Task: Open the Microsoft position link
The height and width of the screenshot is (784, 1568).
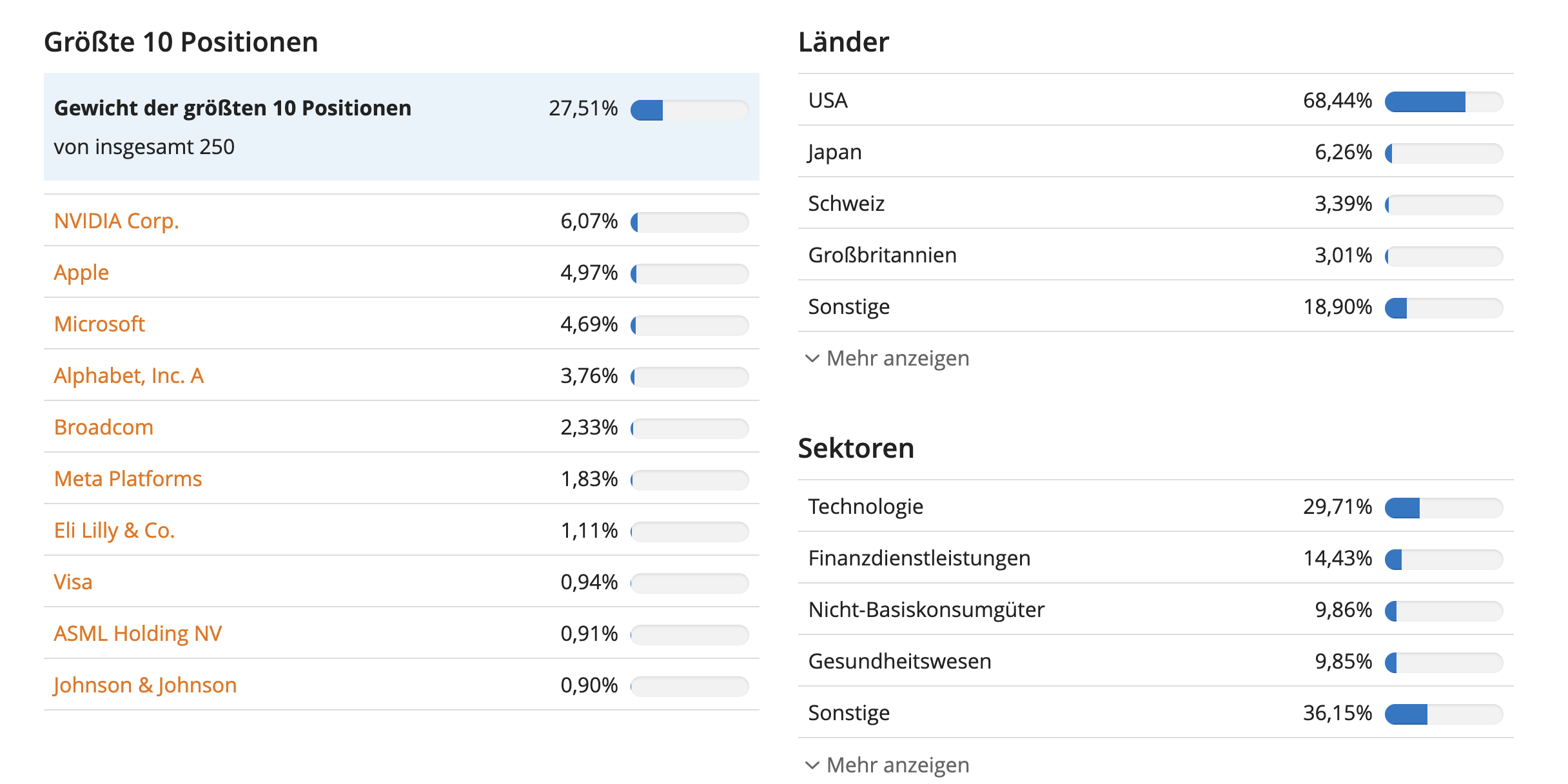Action: point(99,324)
